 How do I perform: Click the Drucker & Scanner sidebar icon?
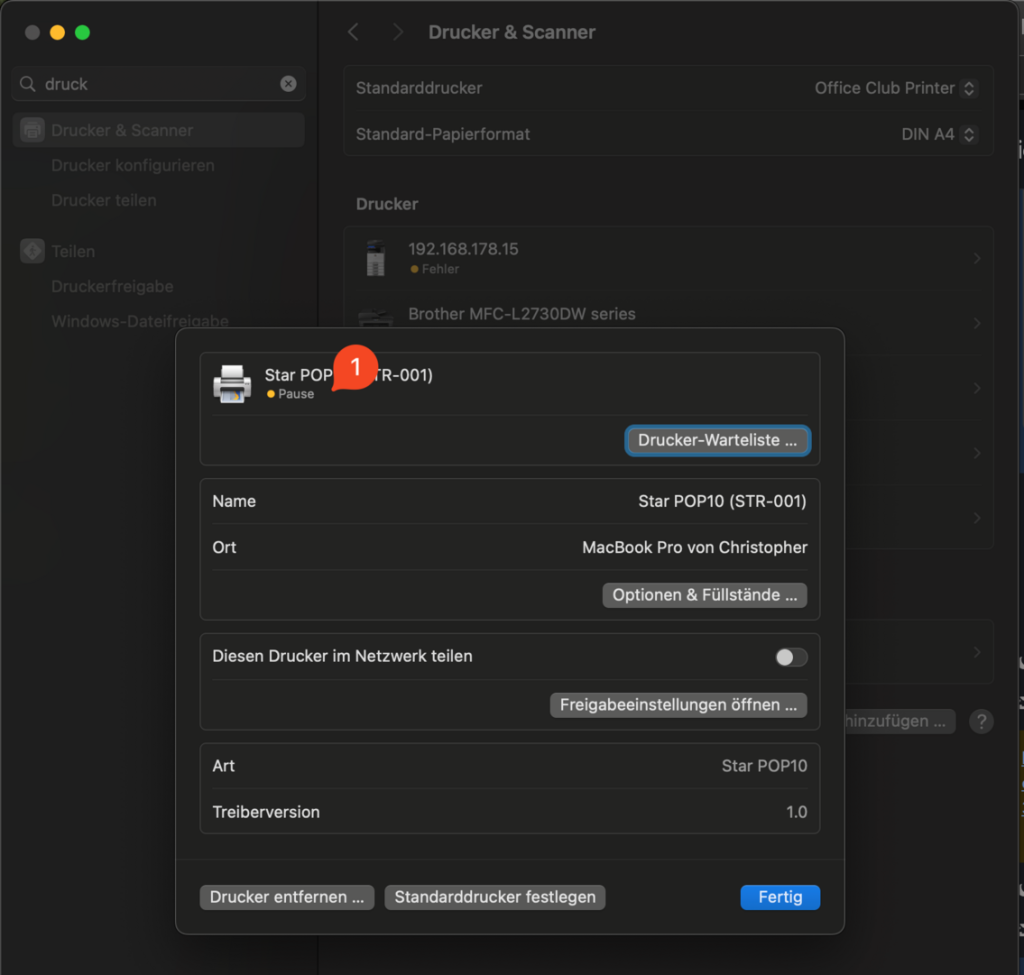pos(33,130)
